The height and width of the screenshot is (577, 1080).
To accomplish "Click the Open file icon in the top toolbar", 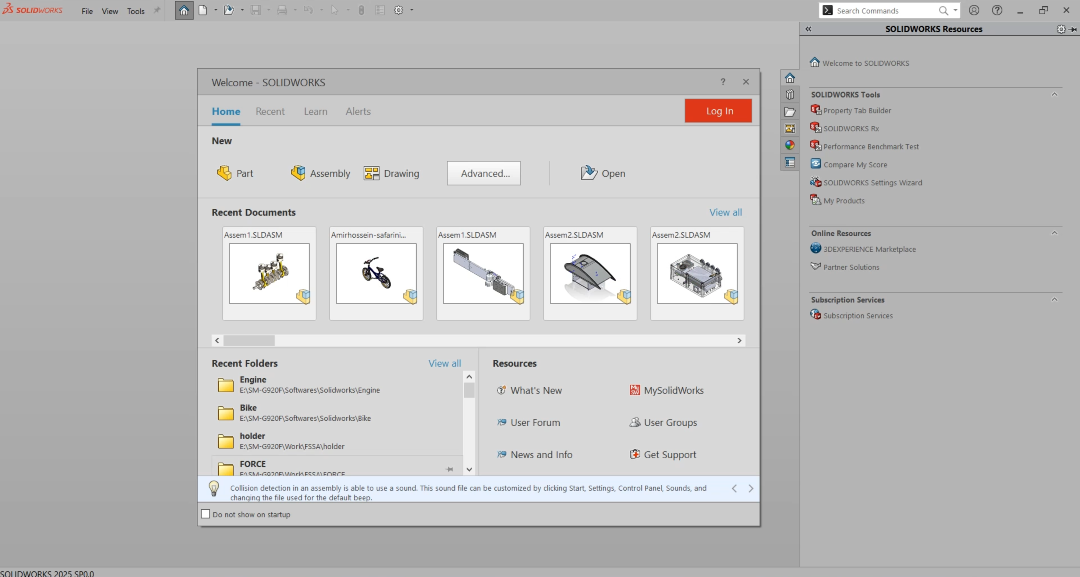I will point(229,10).
